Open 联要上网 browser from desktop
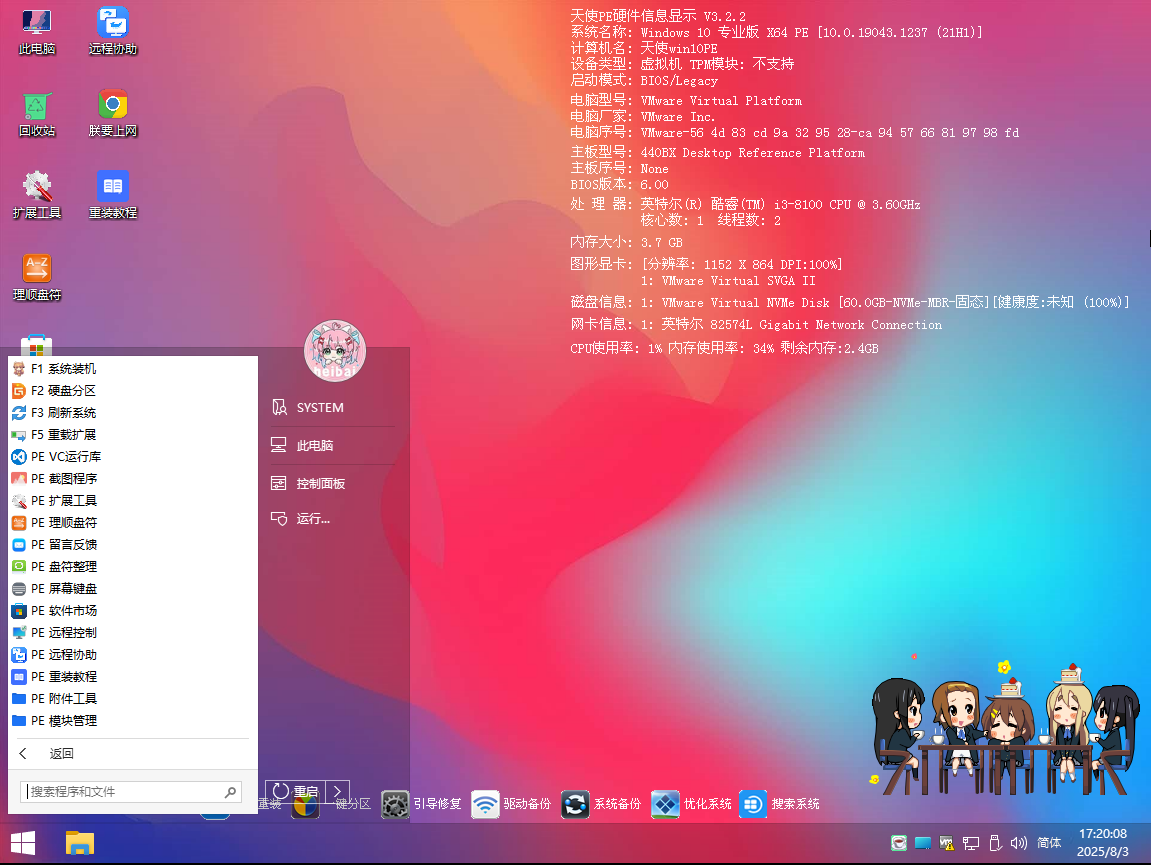1151x865 pixels. click(x=112, y=113)
